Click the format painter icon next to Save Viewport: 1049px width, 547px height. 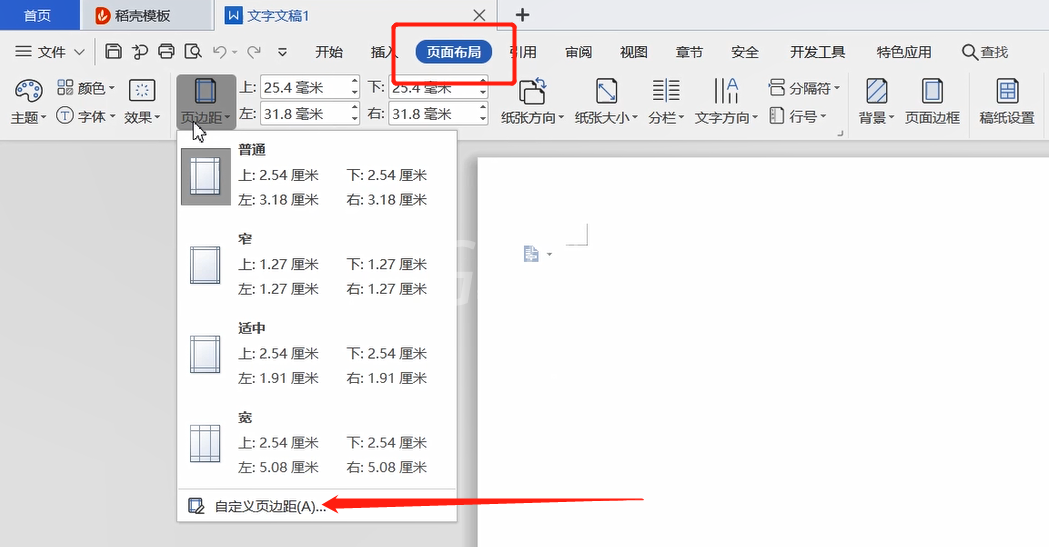click(x=140, y=51)
